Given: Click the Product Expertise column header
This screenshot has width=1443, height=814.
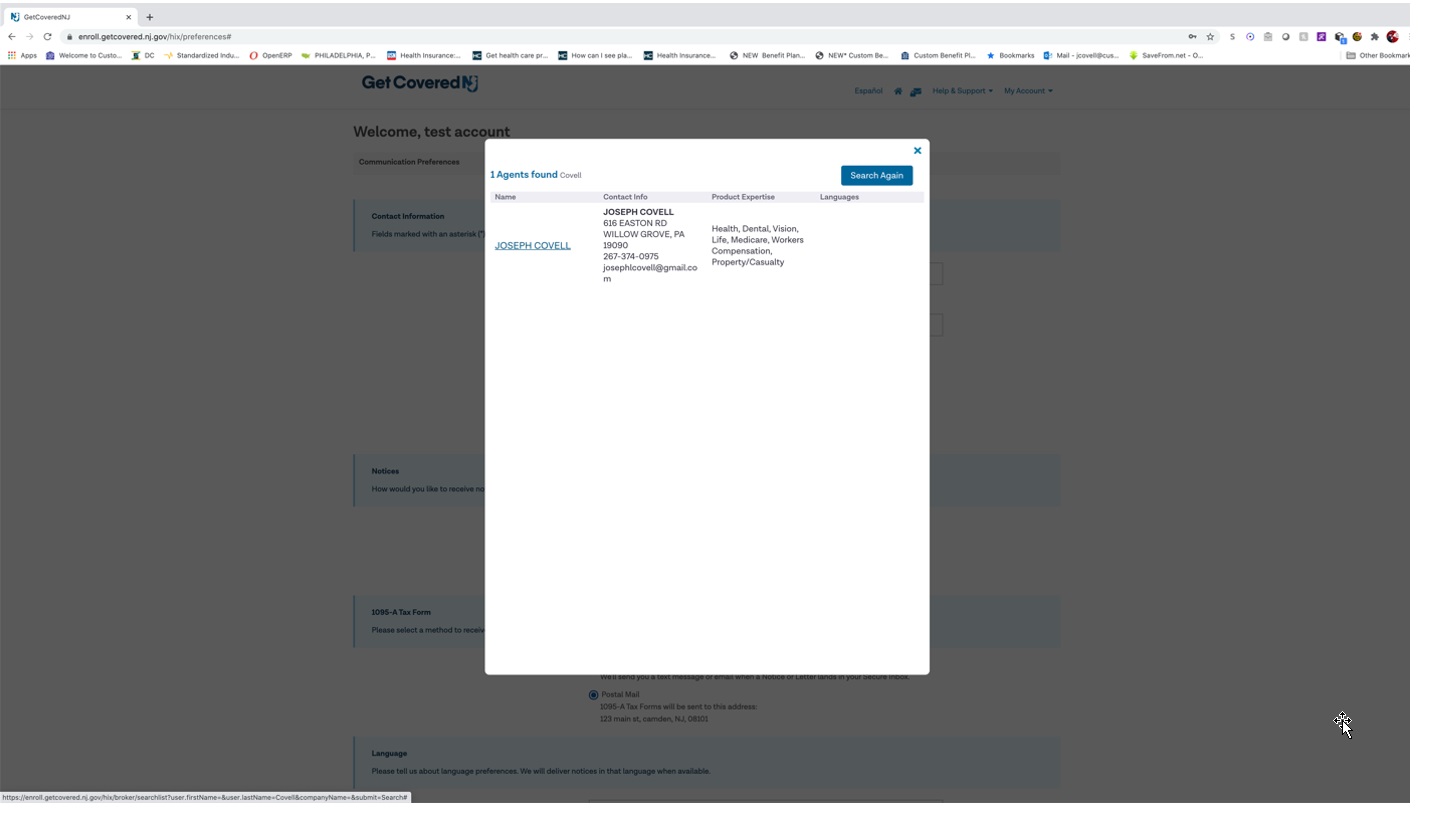Looking at the screenshot, I should [743, 197].
